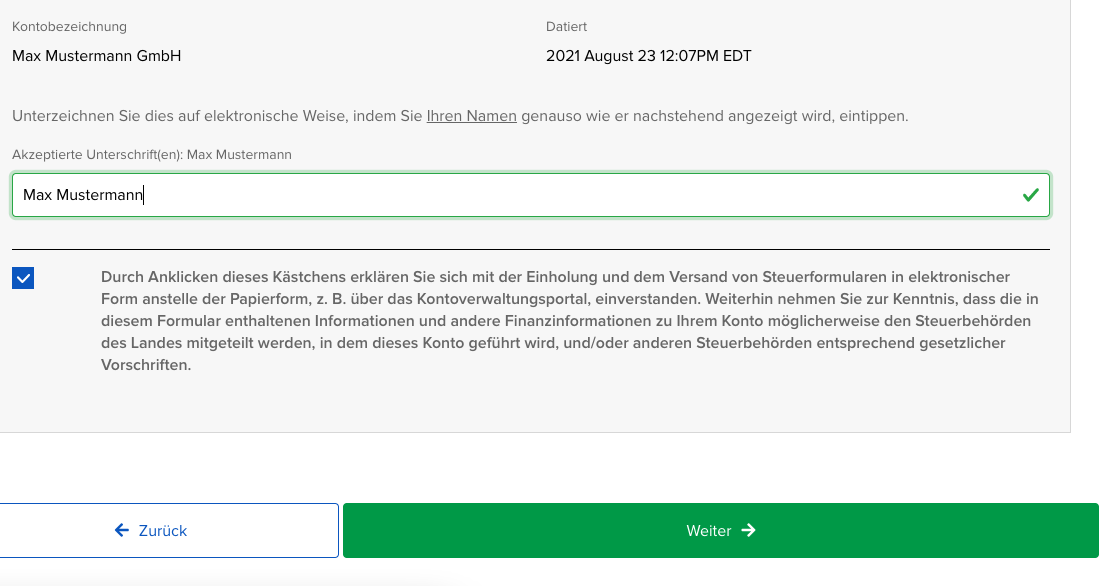Viewport: 1118px width, 586px height.
Task: Click the green validation checkmark in signature field
Action: 1031,196
